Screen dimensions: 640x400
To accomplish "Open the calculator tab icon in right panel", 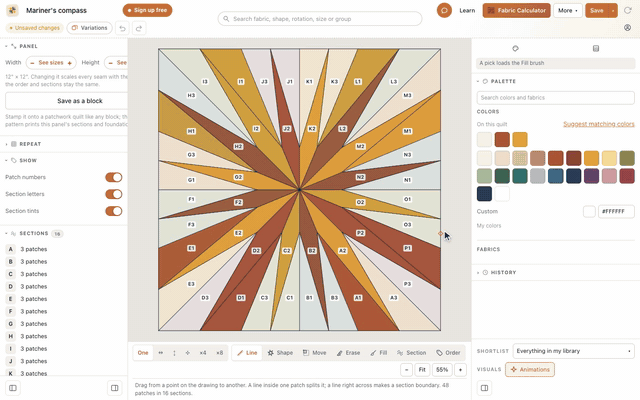I will tap(596, 49).
